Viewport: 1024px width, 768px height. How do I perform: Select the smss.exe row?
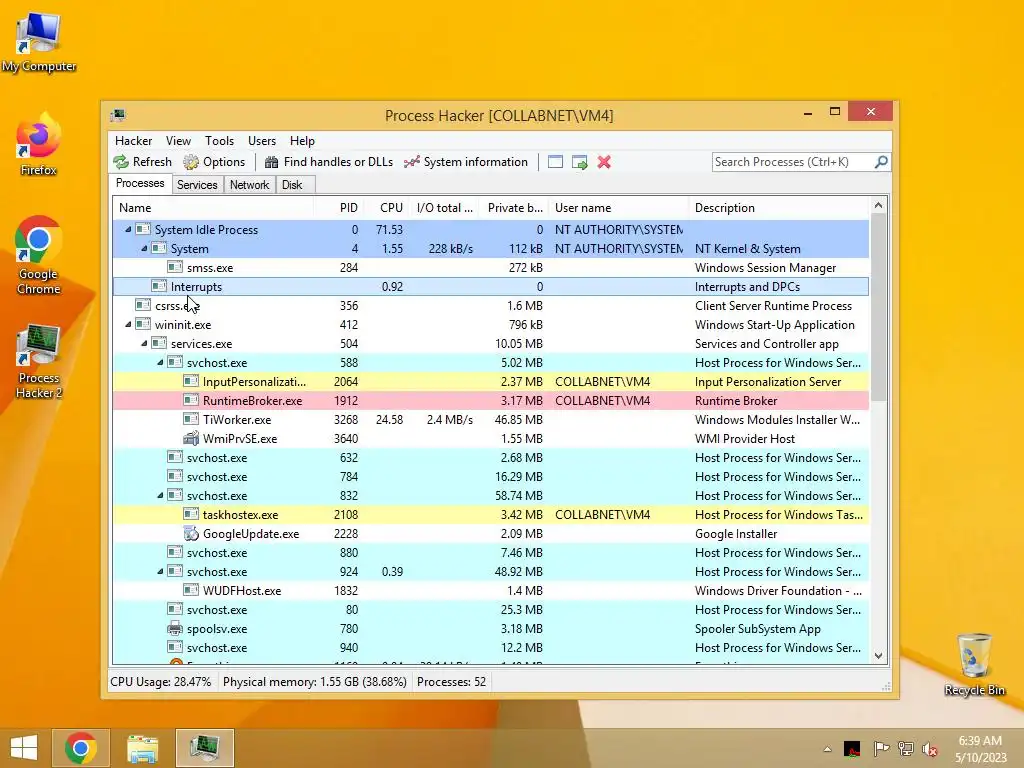coord(491,267)
